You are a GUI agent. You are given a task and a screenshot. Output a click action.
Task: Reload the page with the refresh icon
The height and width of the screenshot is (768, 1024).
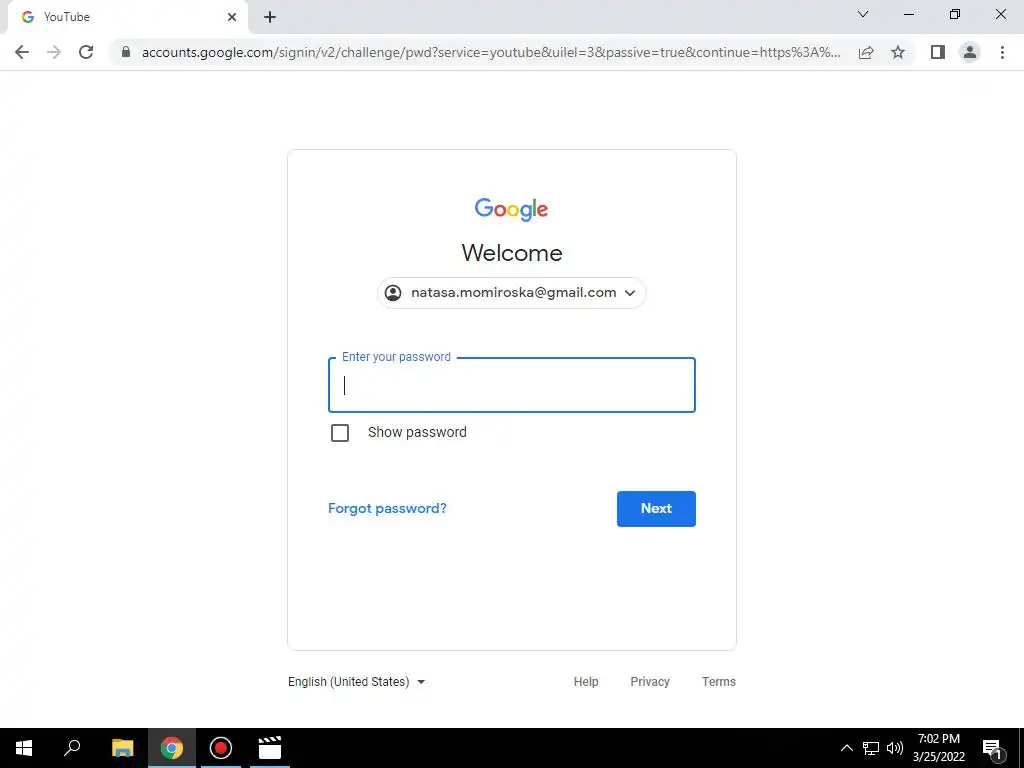tap(86, 52)
